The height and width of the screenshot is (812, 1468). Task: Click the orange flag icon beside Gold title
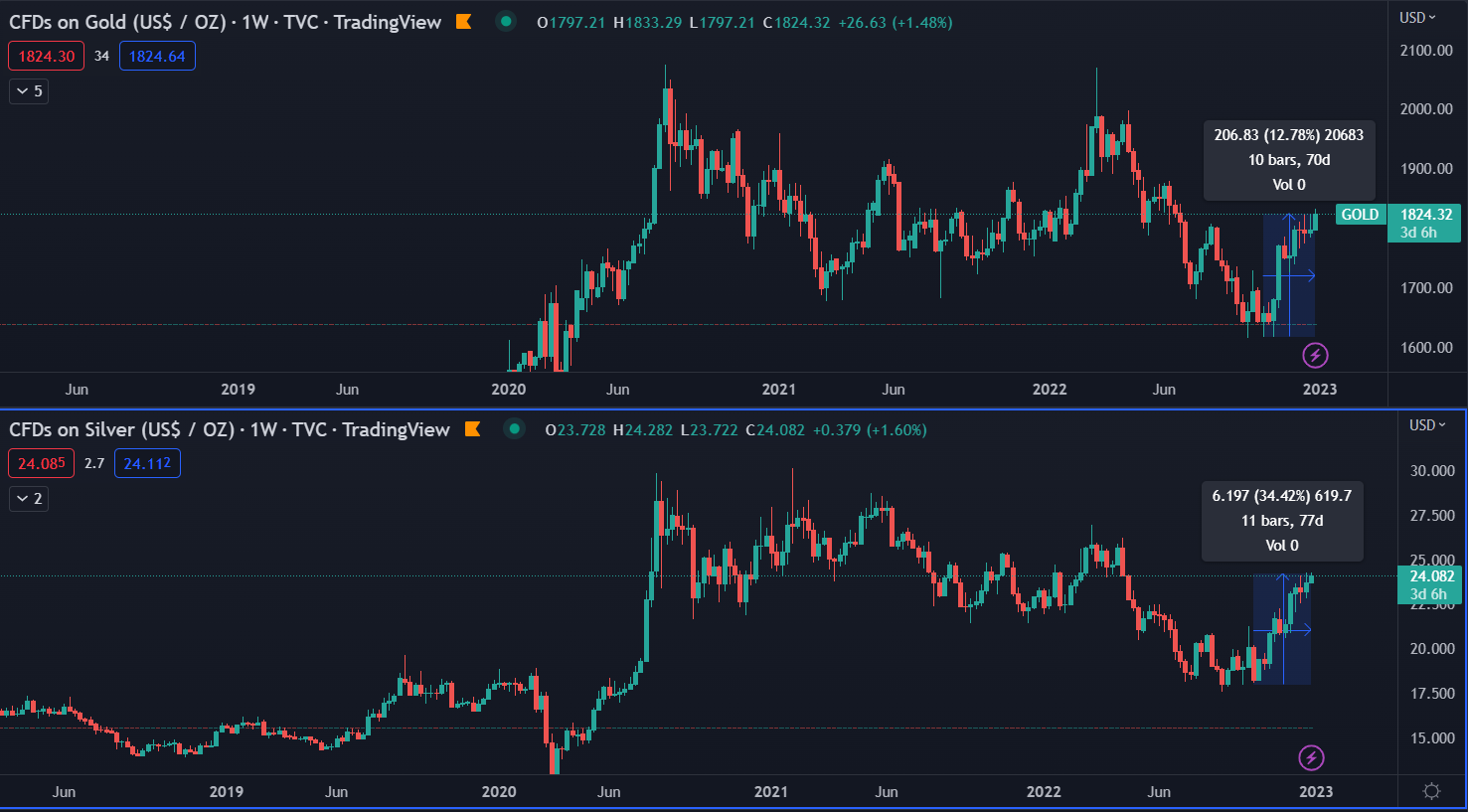point(463,21)
